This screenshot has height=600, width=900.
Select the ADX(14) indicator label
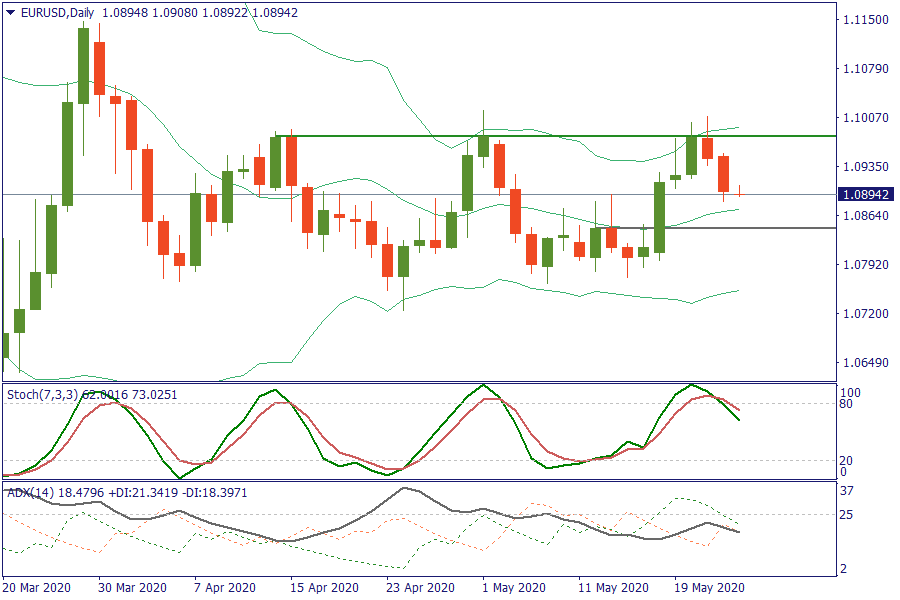tap(31, 493)
